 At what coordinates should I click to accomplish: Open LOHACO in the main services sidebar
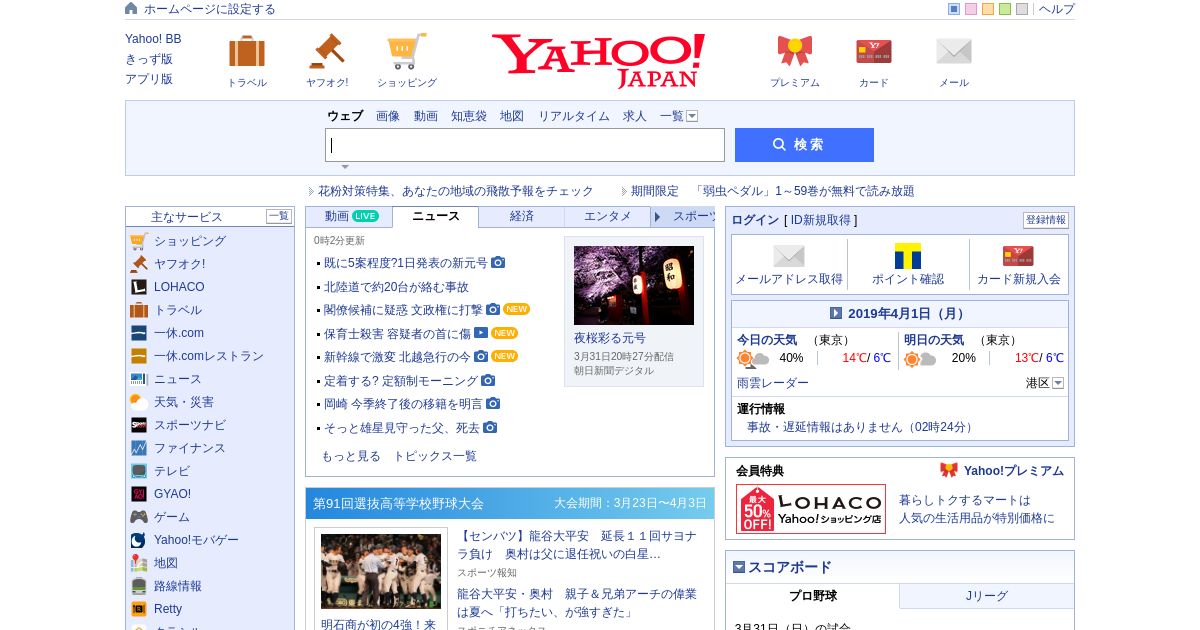179,287
